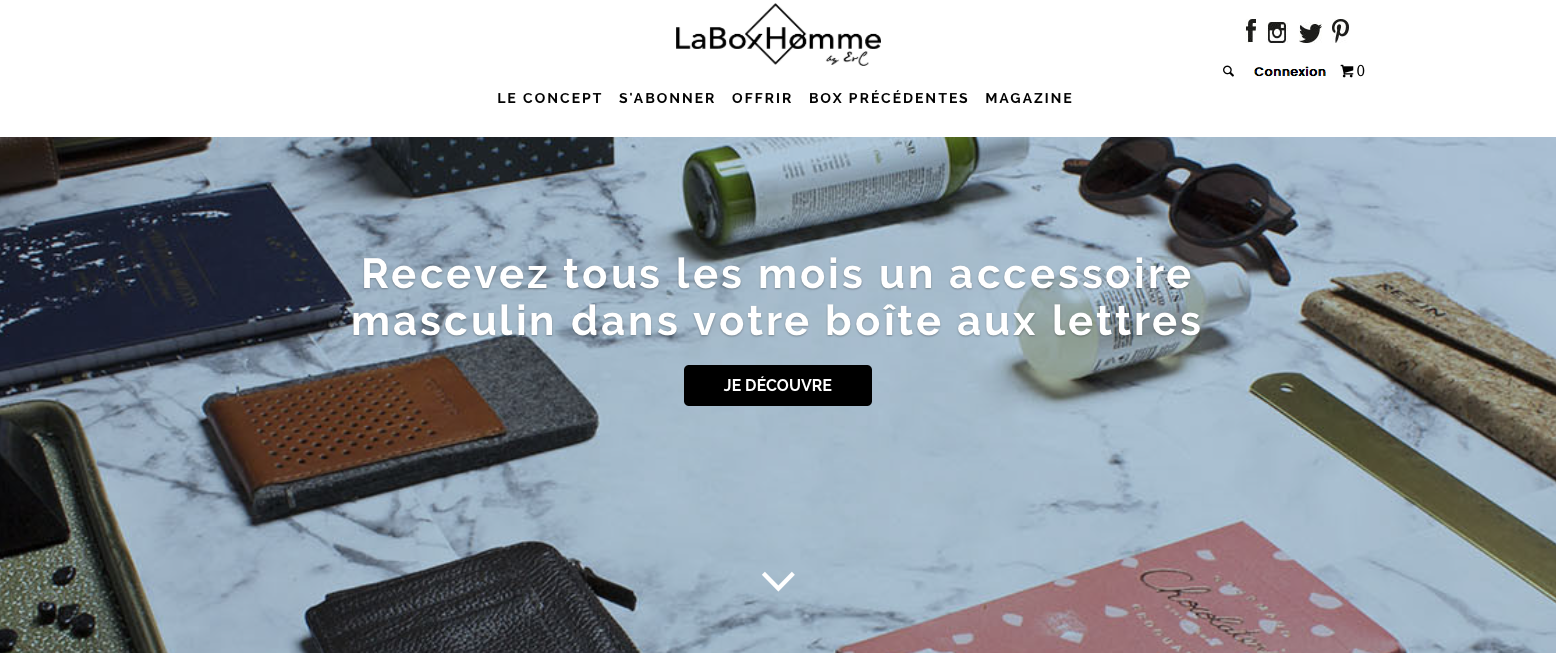This screenshot has height=653, width=1556.
Task: Click the Connexion link
Action: click(1290, 71)
